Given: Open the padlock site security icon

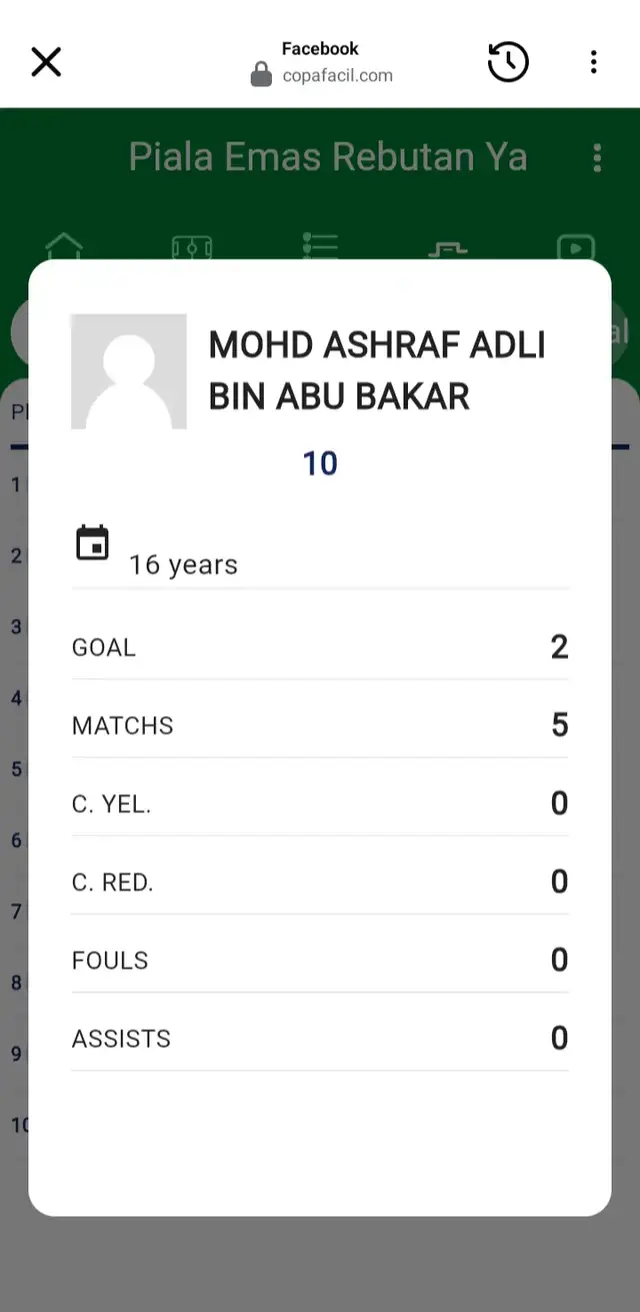Looking at the screenshot, I should point(261,74).
